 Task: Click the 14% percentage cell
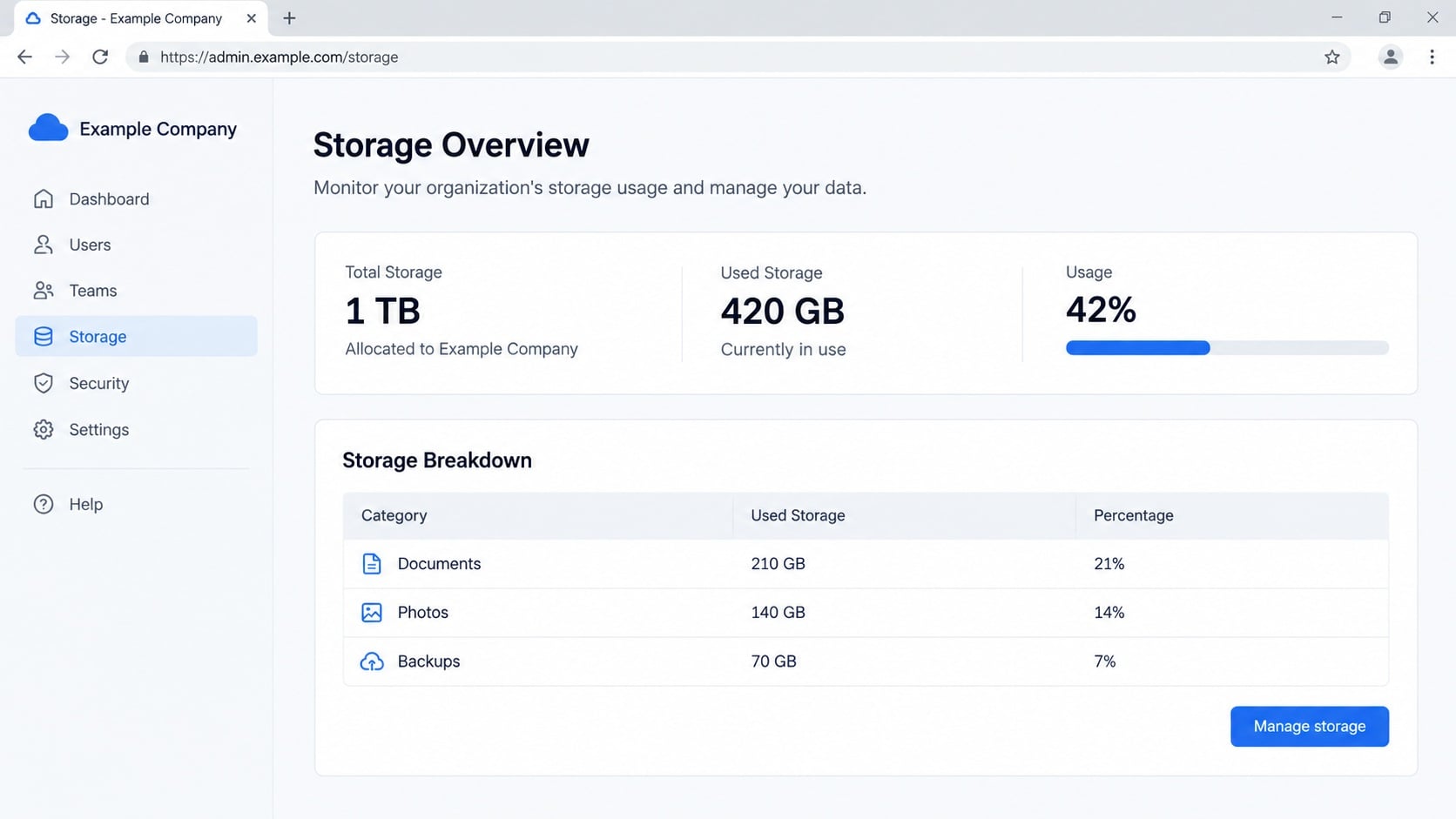pos(1109,613)
